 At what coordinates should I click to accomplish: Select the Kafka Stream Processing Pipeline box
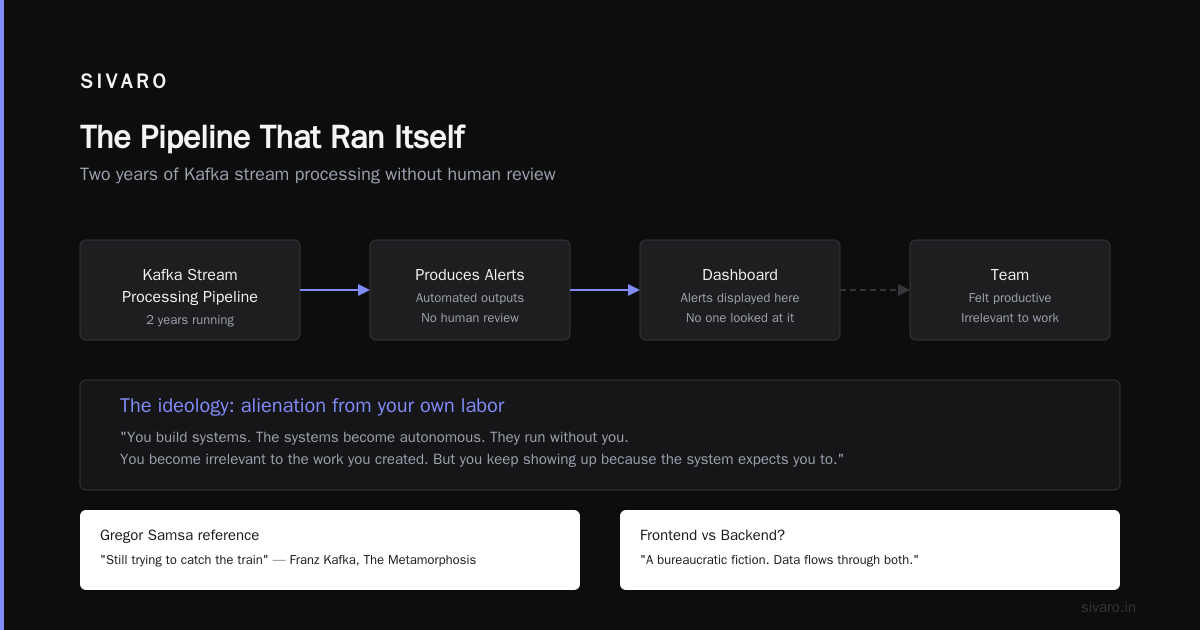190,290
